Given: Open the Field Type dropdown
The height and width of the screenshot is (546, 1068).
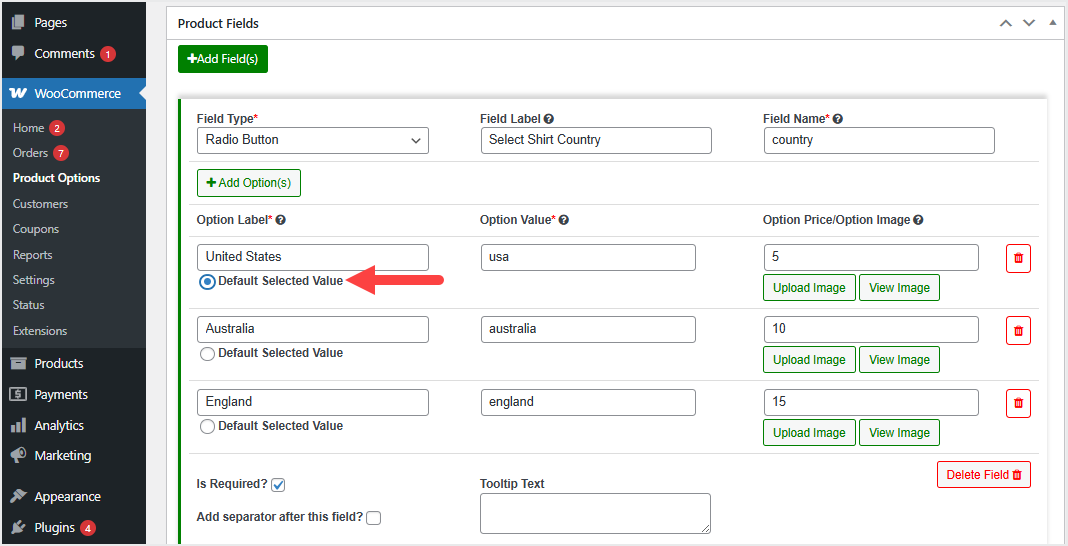Looking at the screenshot, I should pyautogui.click(x=312, y=140).
